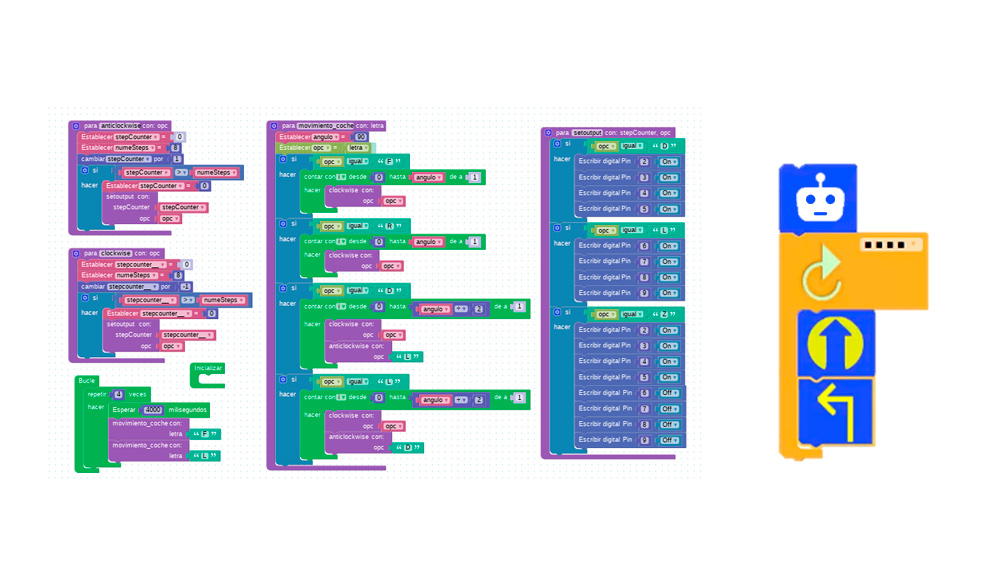The width and height of the screenshot is (1000, 561).
Task: Open the Off dropdown for digital Pin 7
Action: [670, 408]
